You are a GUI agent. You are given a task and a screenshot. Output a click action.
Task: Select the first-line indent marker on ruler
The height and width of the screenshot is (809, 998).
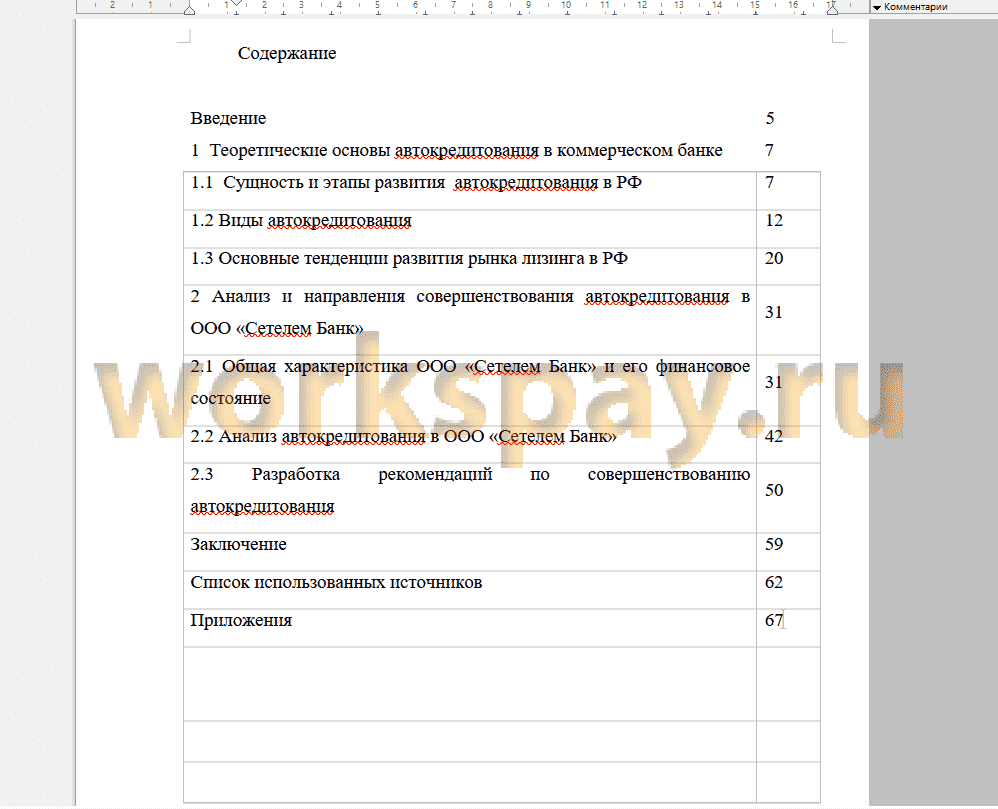point(236,3)
